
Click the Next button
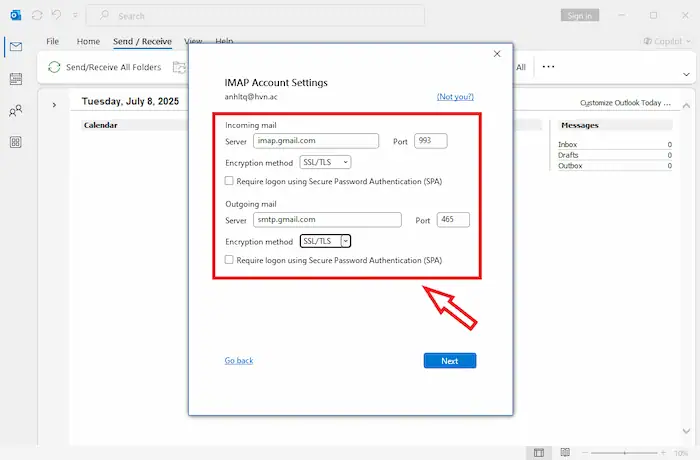(x=449, y=360)
